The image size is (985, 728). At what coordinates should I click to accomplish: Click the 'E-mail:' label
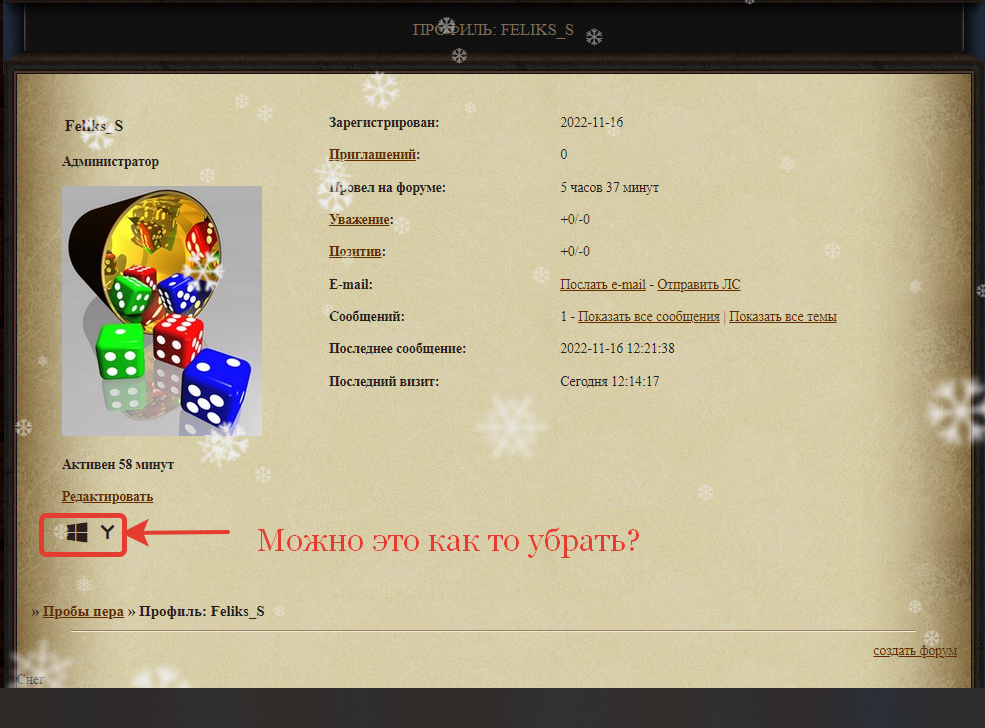click(351, 285)
